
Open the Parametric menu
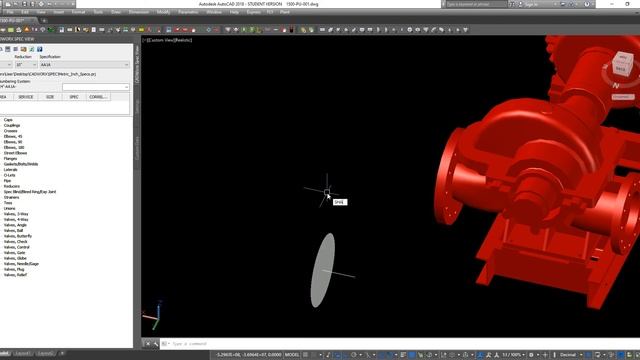(x=188, y=12)
